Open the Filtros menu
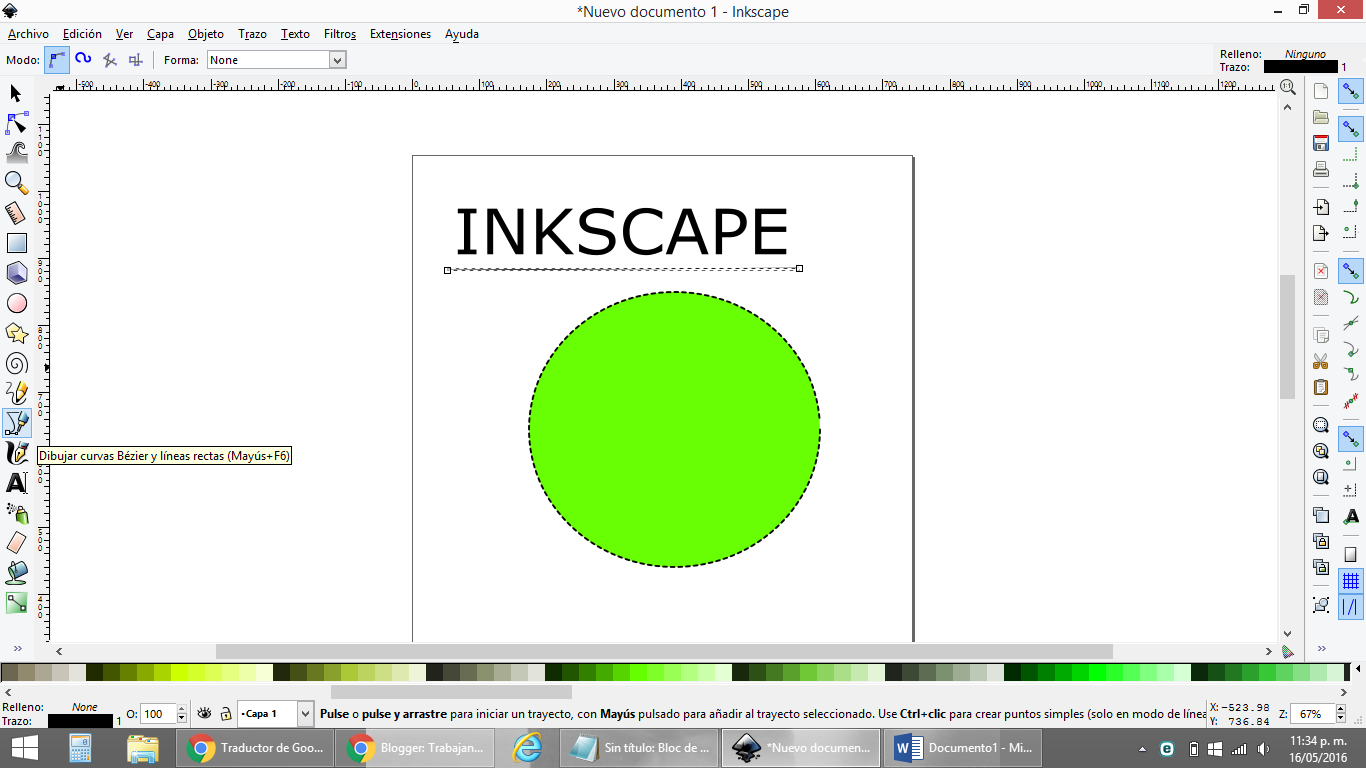1366x768 pixels. tap(340, 33)
